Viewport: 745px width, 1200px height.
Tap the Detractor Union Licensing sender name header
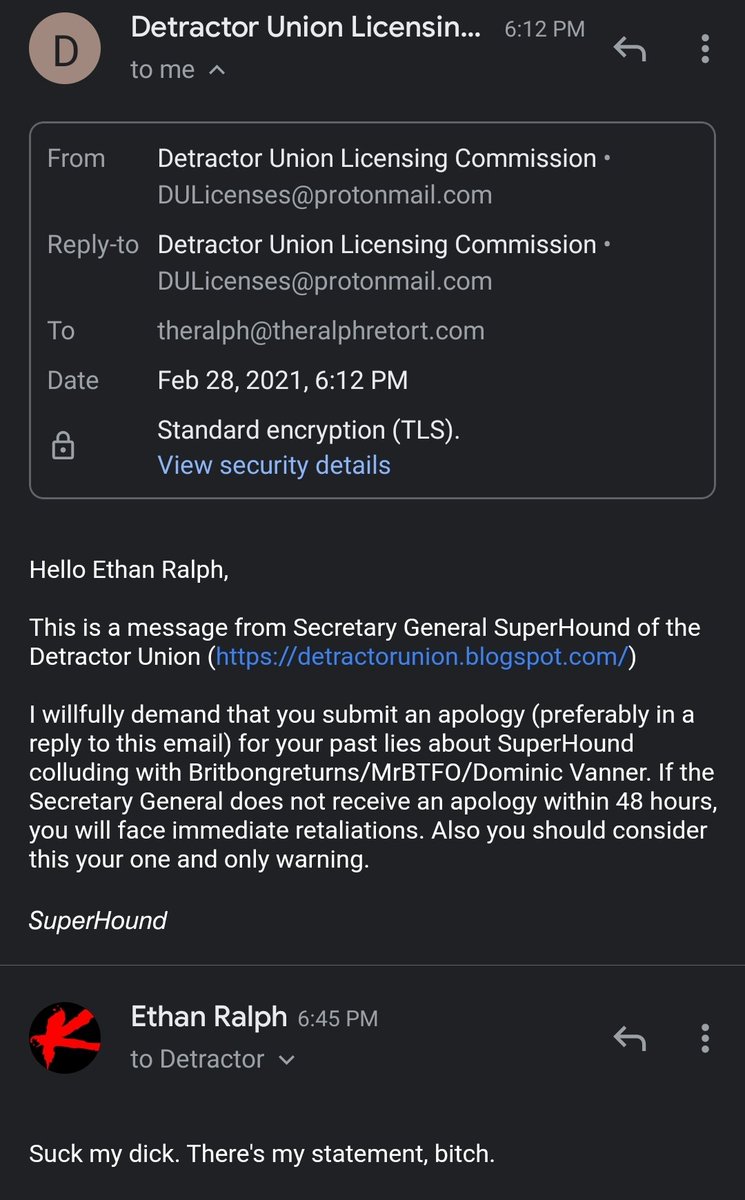[x=307, y=27]
